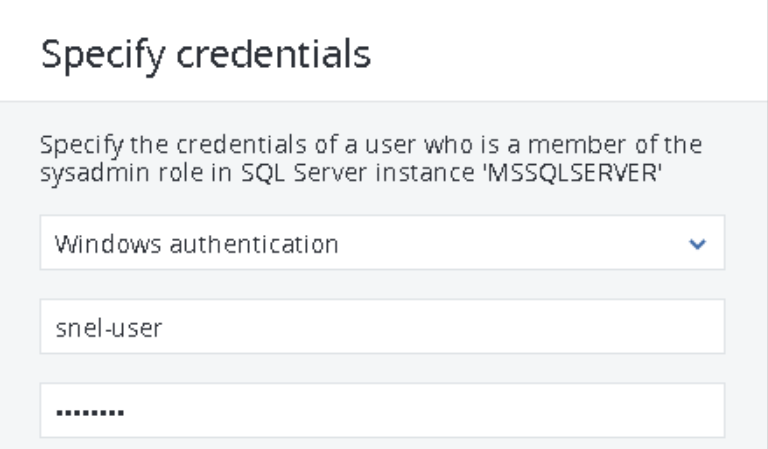768x449 pixels.
Task: Select the password bullets text
Action: pyautogui.click(x=90, y=412)
